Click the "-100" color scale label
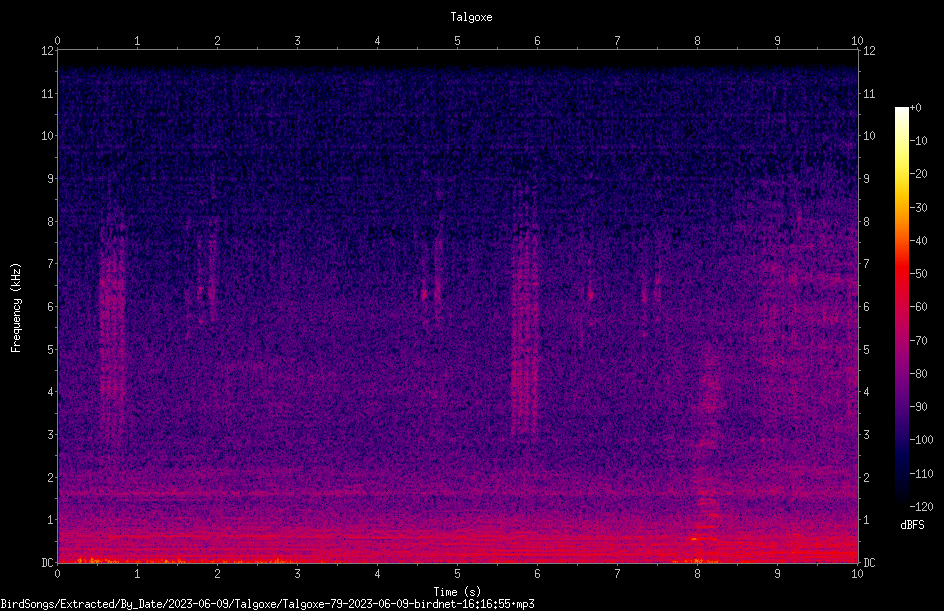The height and width of the screenshot is (611, 944). 921,440
